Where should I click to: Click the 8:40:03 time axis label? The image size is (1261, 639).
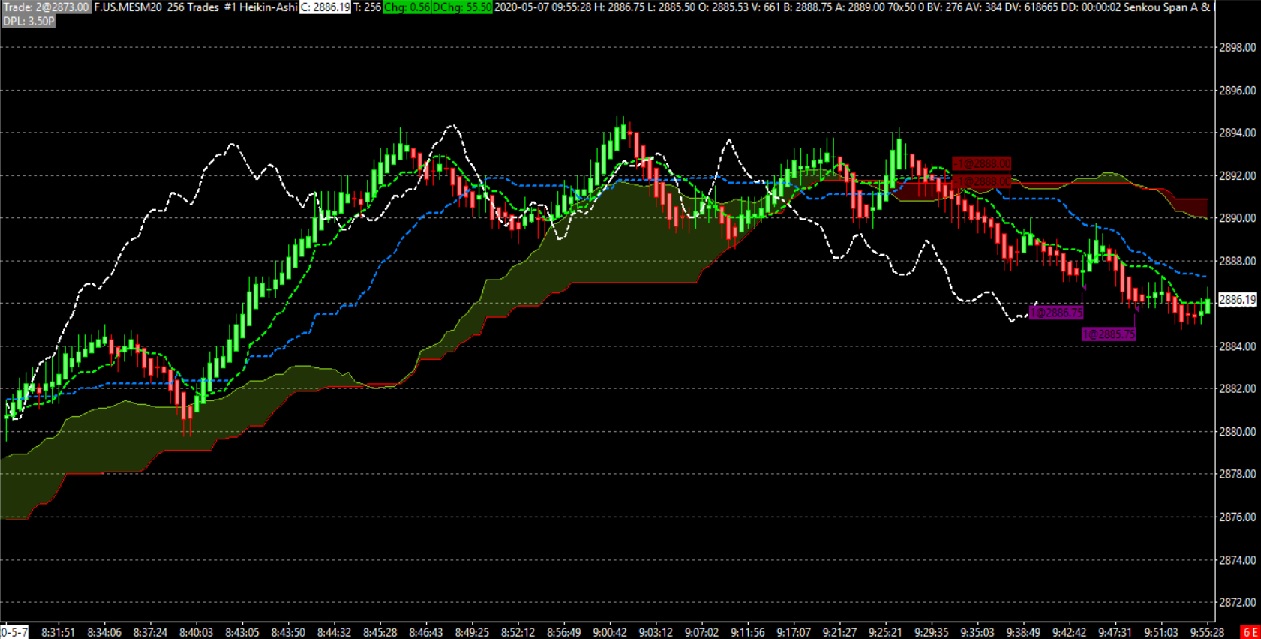194,632
